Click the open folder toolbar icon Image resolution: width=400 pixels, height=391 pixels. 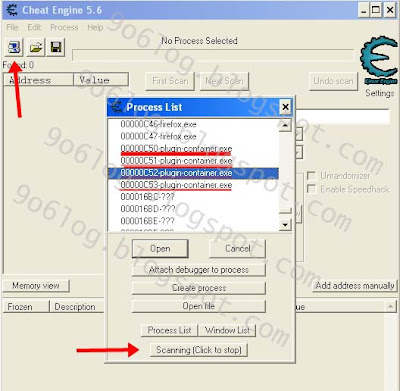[x=35, y=48]
